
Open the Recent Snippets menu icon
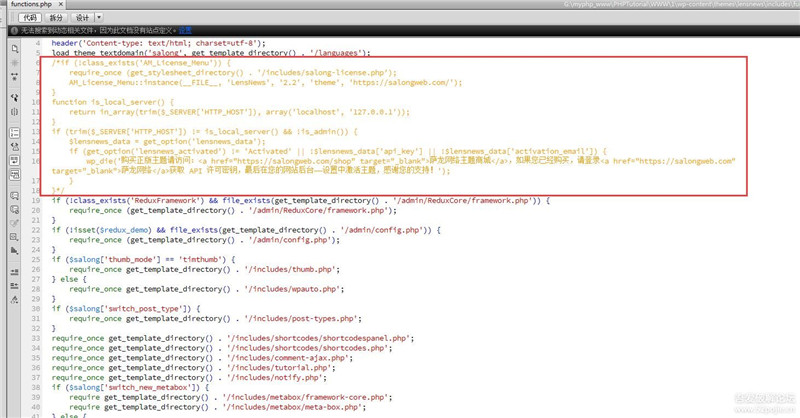15,237
